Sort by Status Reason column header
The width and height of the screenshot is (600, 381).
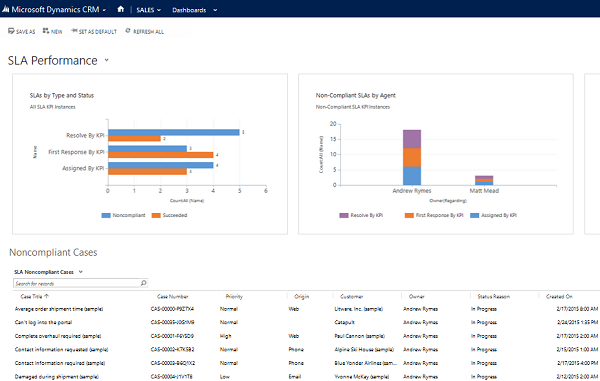494,296
